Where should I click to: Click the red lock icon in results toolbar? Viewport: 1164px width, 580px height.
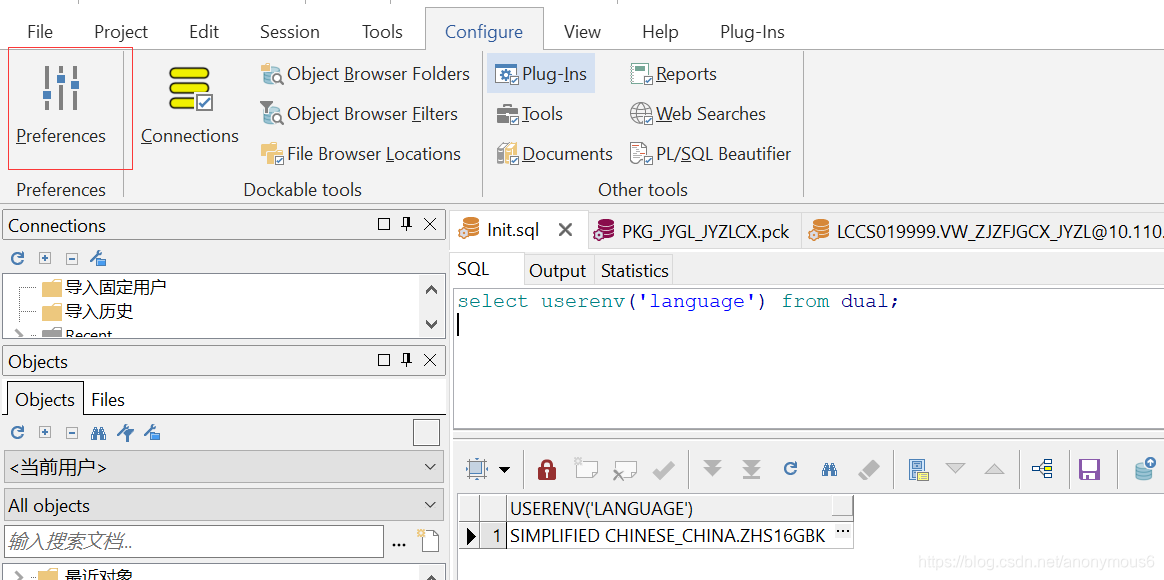click(x=546, y=469)
